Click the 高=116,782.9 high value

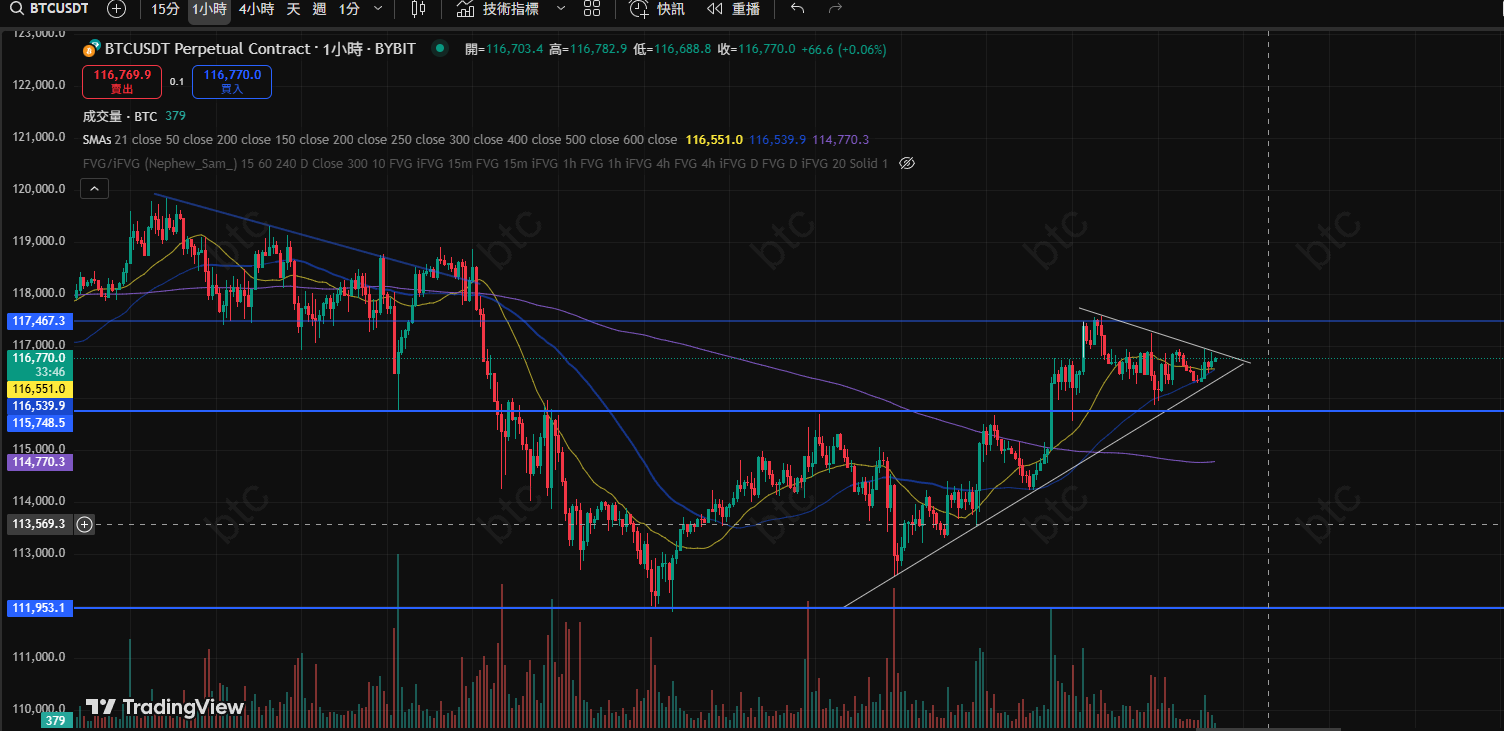pyautogui.click(x=588, y=49)
